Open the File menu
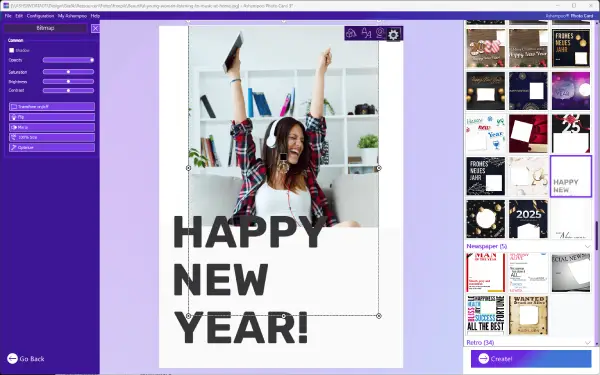Screen dimensions: 600x375 point(8,16)
